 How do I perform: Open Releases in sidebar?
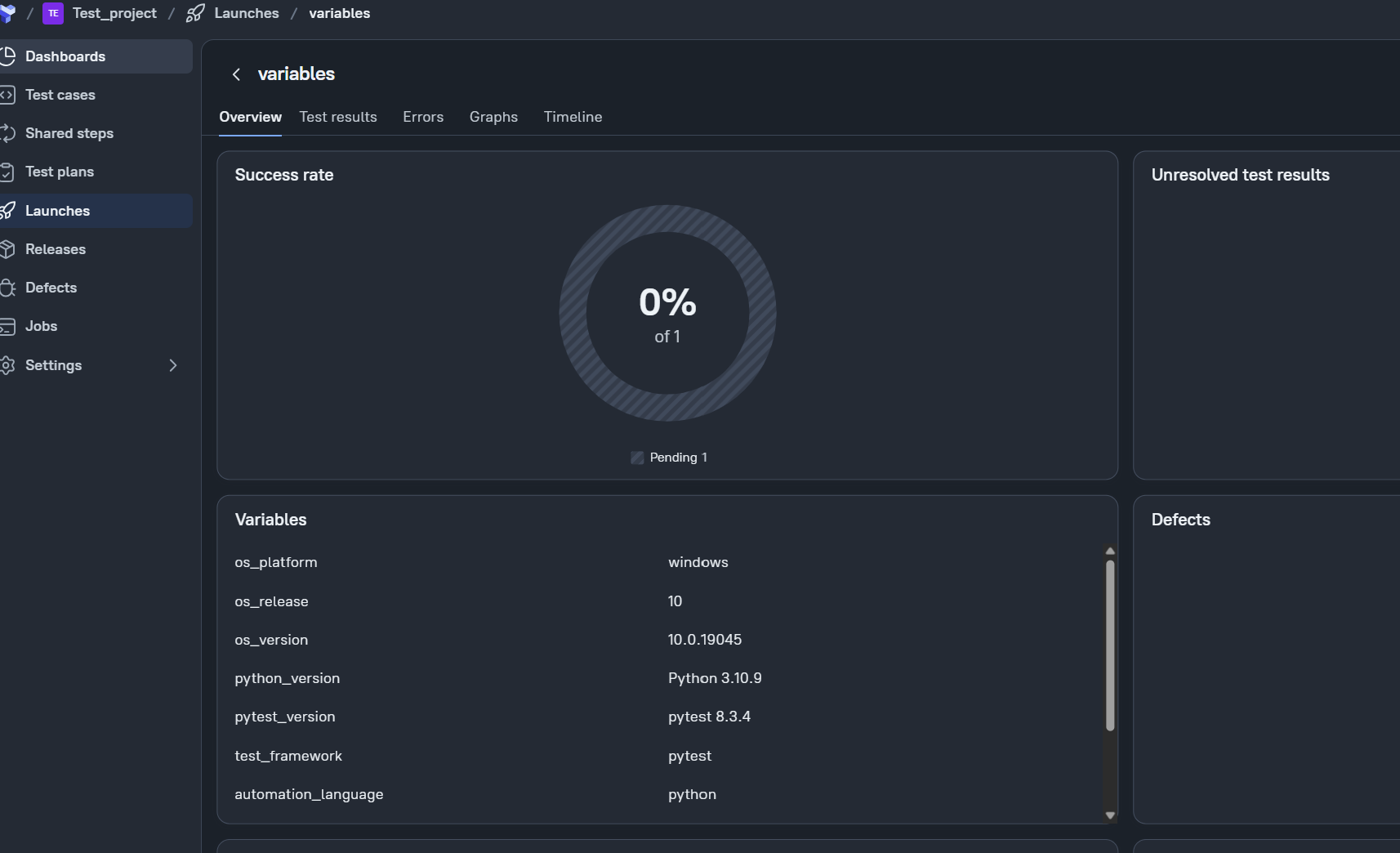point(96,249)
